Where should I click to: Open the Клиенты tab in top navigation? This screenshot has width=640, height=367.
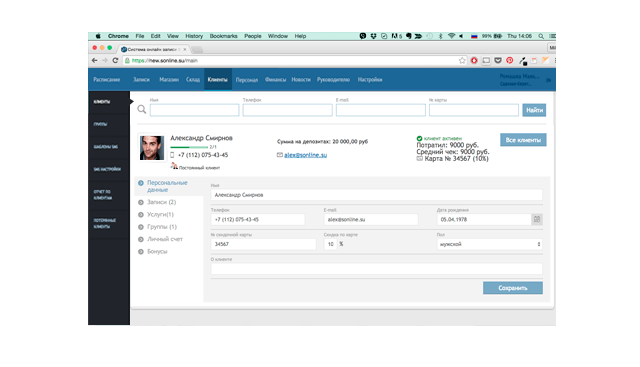click(x=218, y=80)
